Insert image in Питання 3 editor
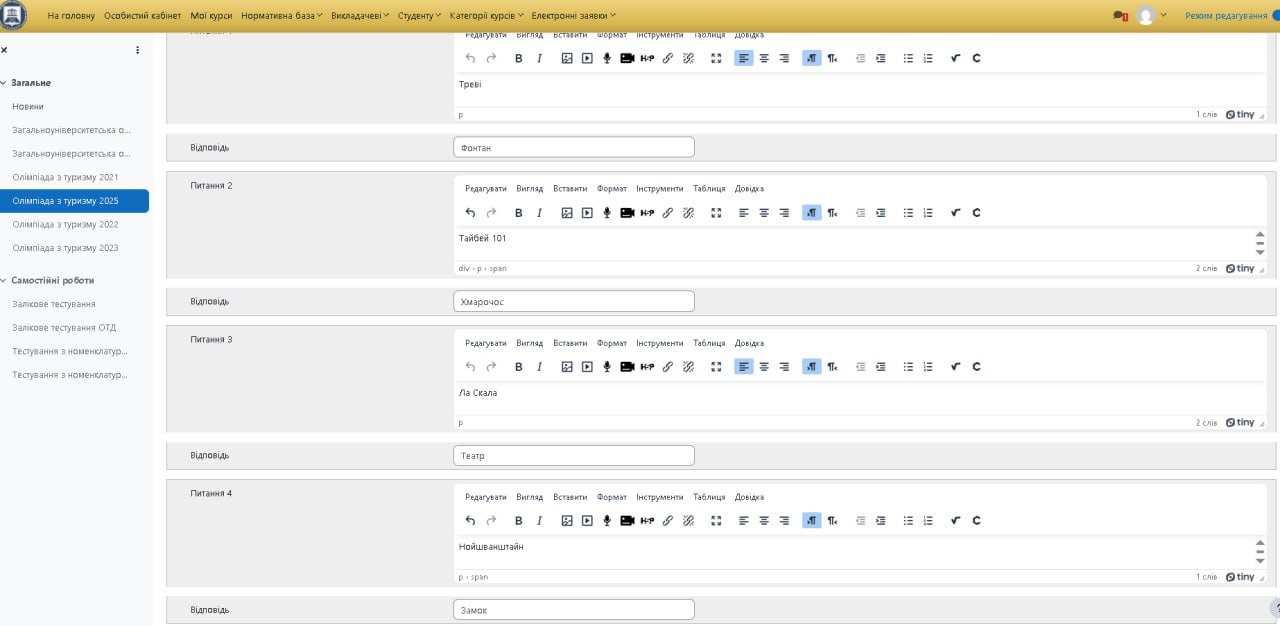Screen dimensions: 1280x626 [x=566, y=366]
